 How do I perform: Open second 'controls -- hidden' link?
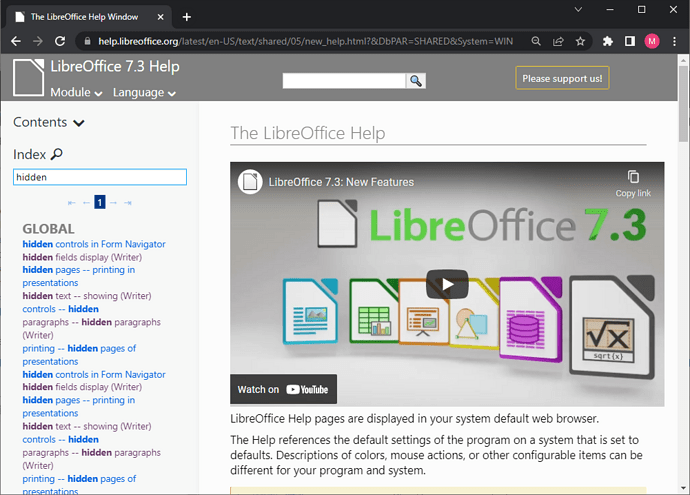coord(61,440)
